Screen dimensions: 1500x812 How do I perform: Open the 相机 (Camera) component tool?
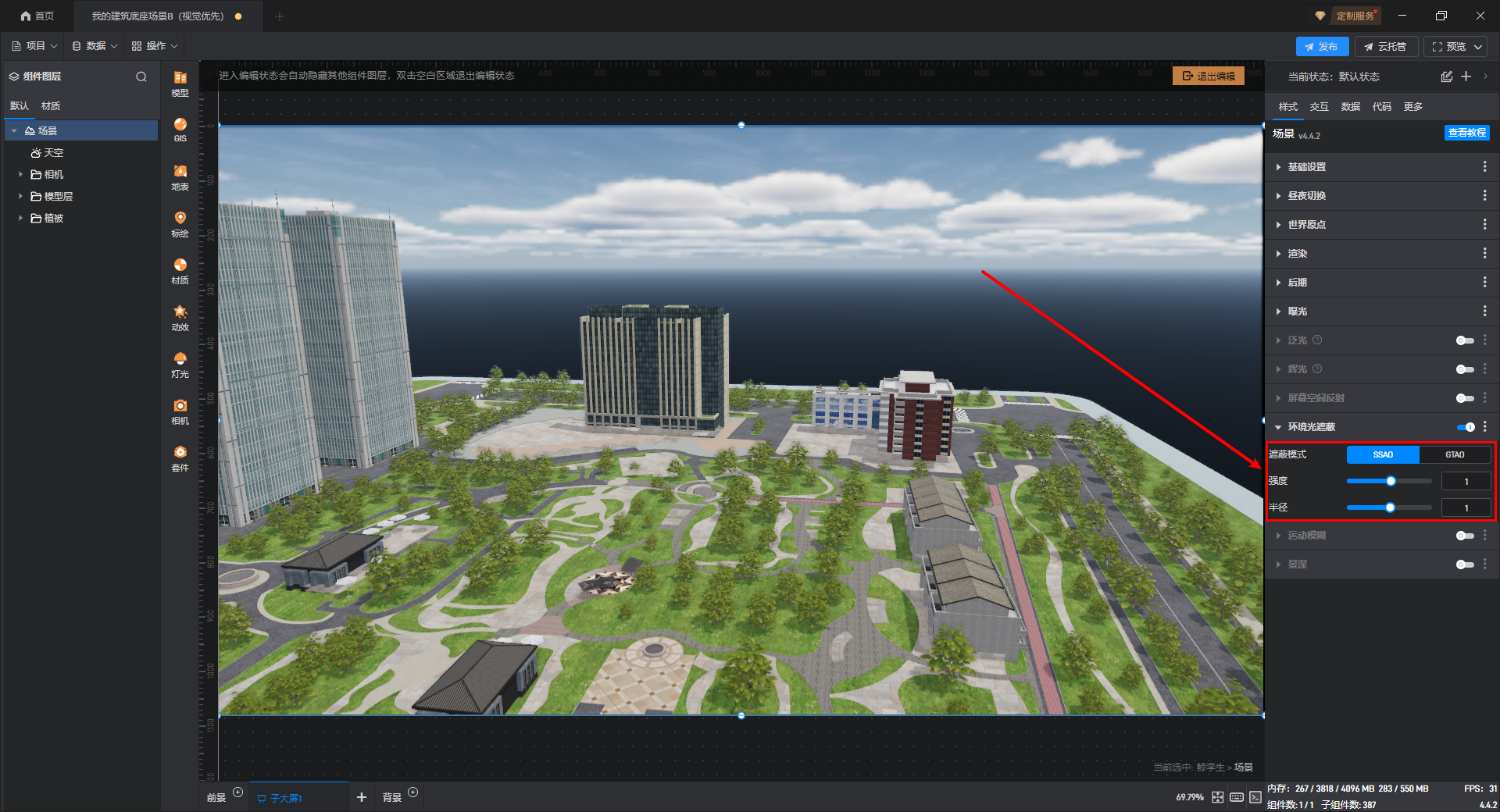coord(180,411)
